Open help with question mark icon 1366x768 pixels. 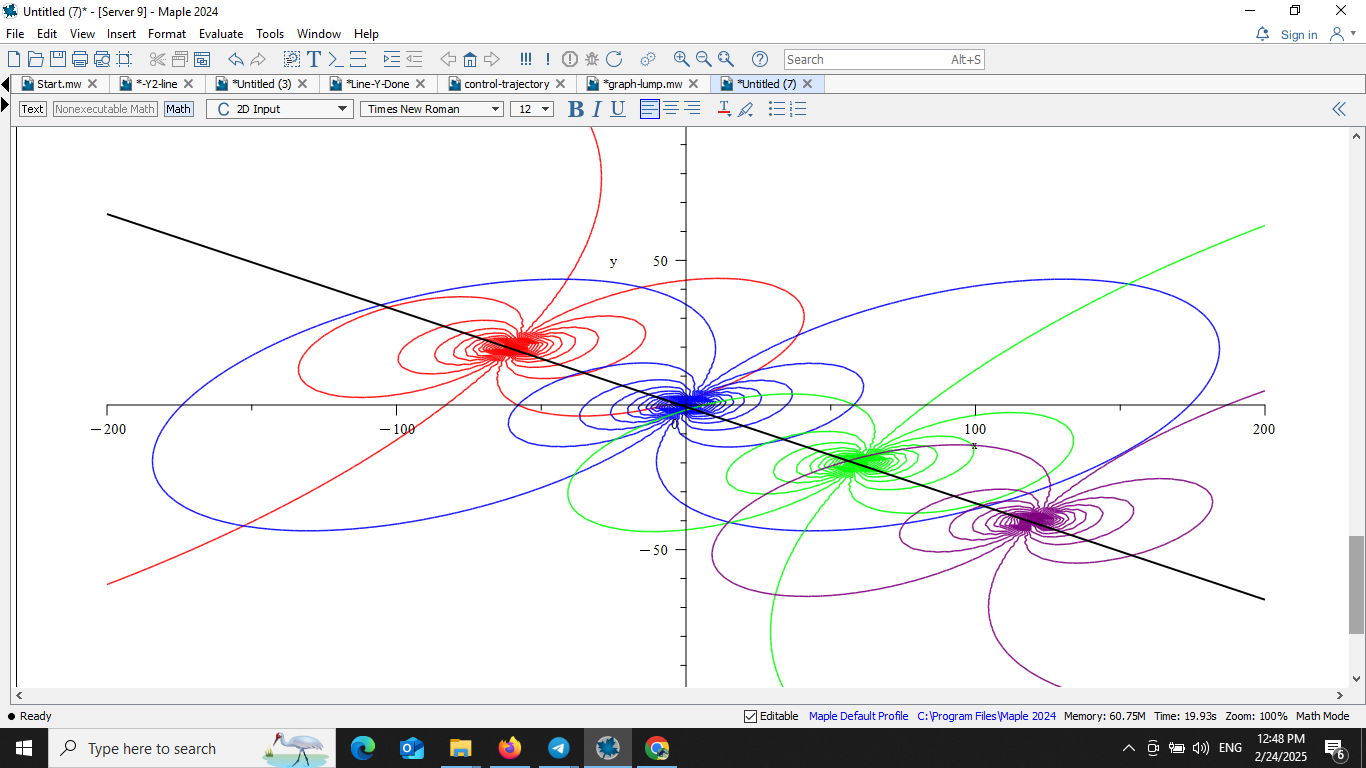point(760,59)
